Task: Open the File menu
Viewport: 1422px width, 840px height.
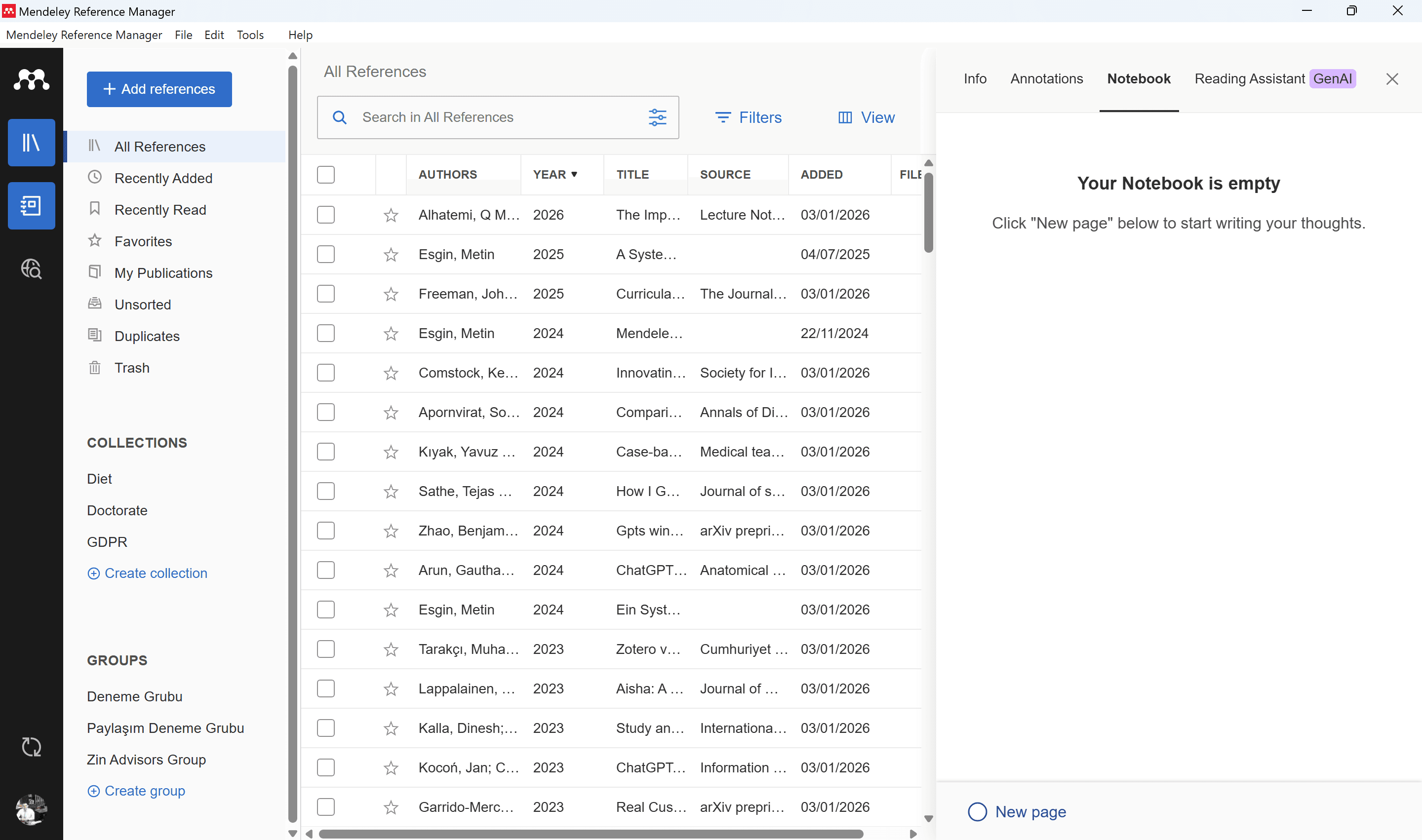Action: 184,35
